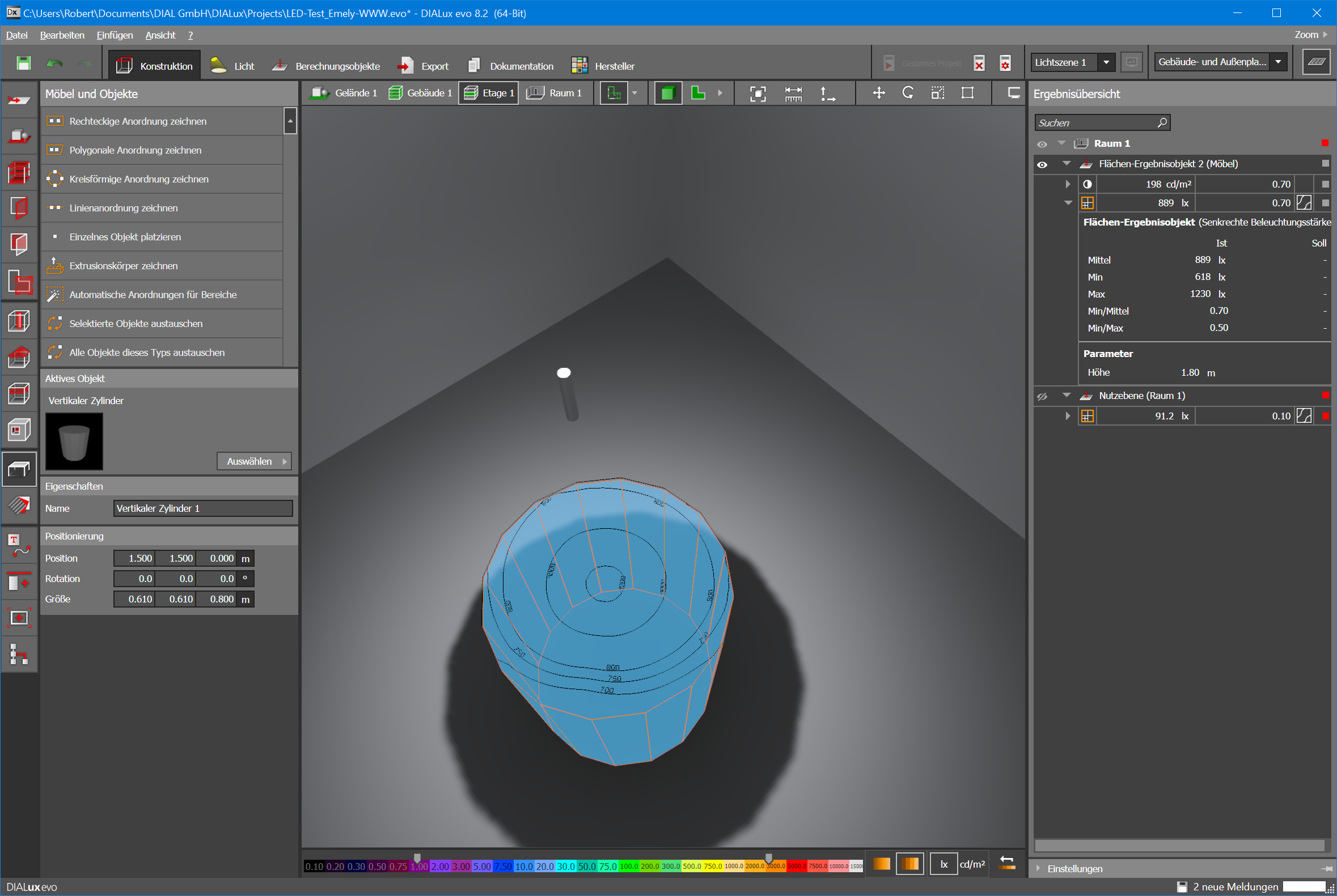Show the hidden Nutzebene (Raum 1)

(x=1042, y=396)
